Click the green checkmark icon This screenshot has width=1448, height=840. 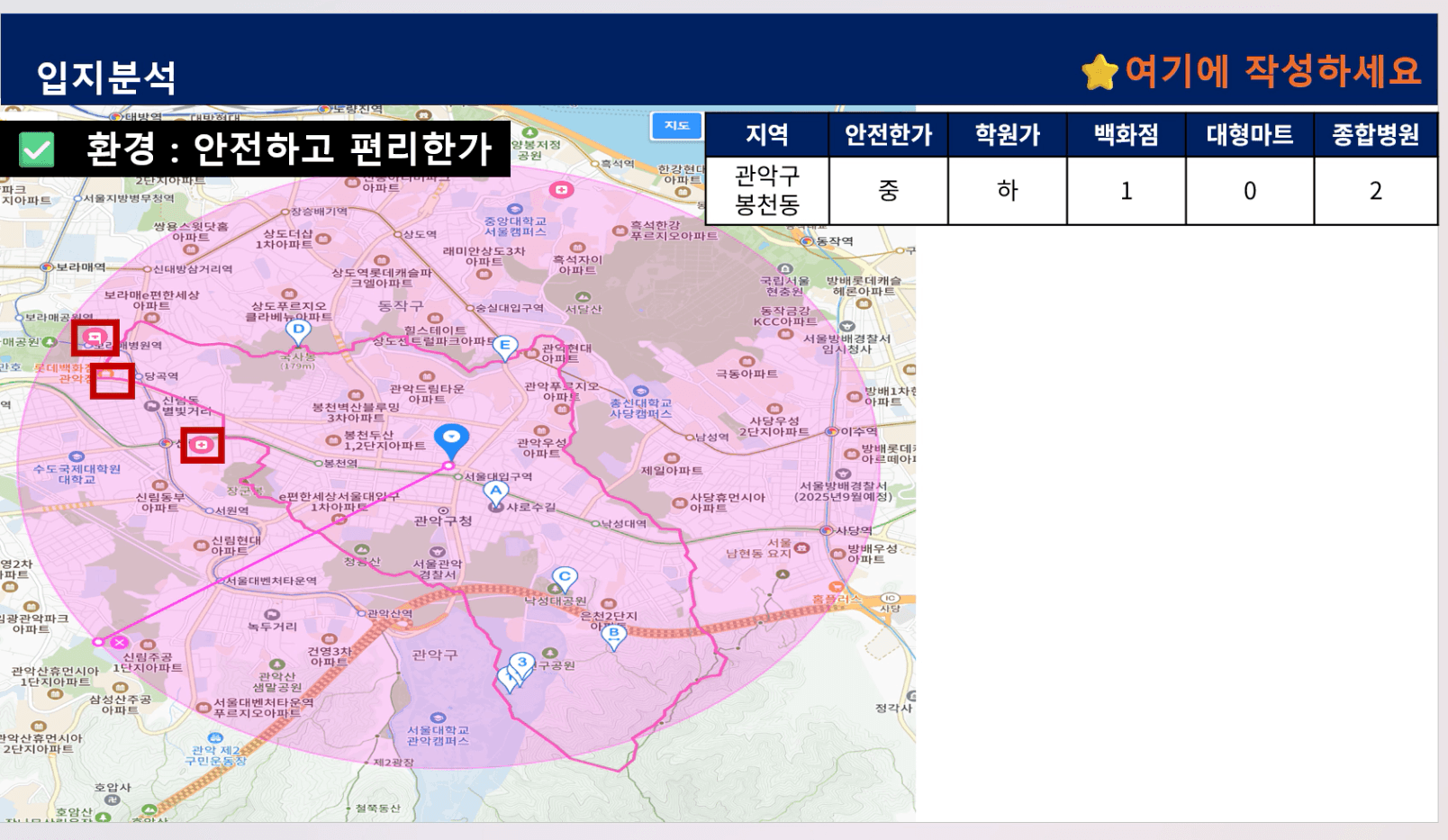coord(37,149)
